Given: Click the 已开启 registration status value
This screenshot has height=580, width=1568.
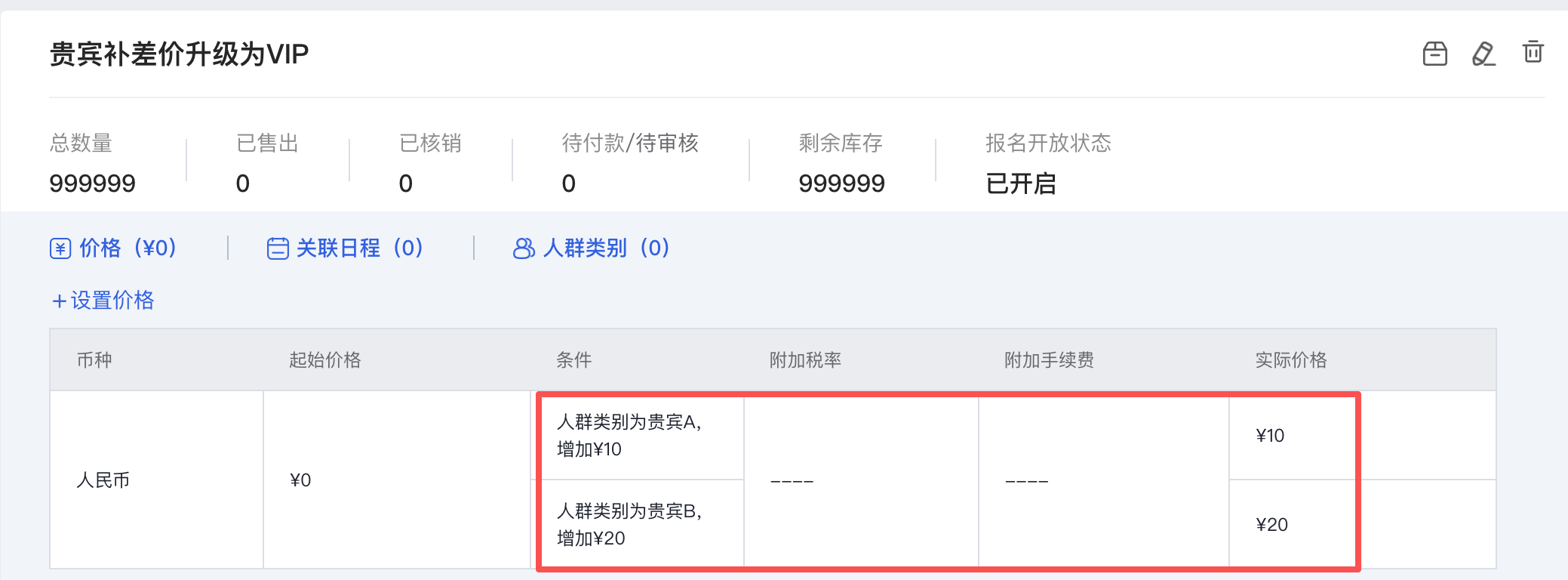Looking at the screenshot, I should [1020, 184].
